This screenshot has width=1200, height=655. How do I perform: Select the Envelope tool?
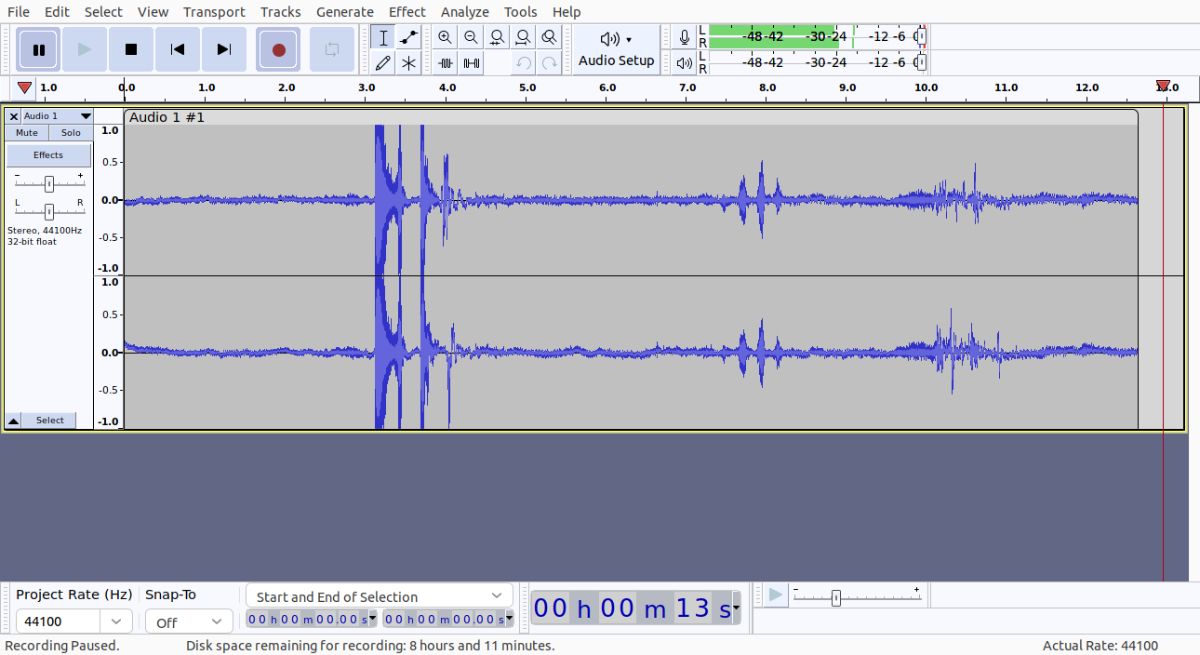click(408, 37)
